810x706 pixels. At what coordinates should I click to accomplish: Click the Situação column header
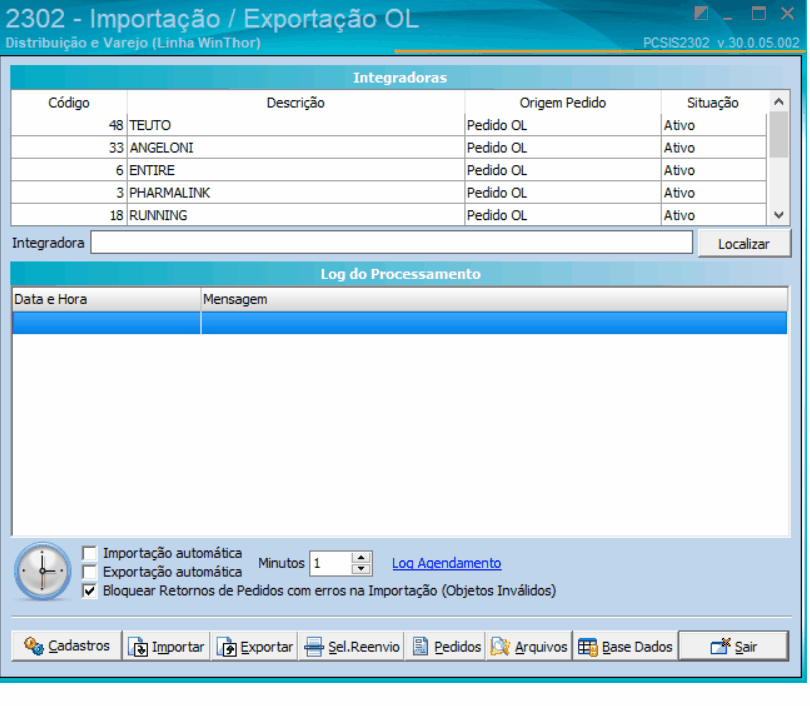click(712, 103)
